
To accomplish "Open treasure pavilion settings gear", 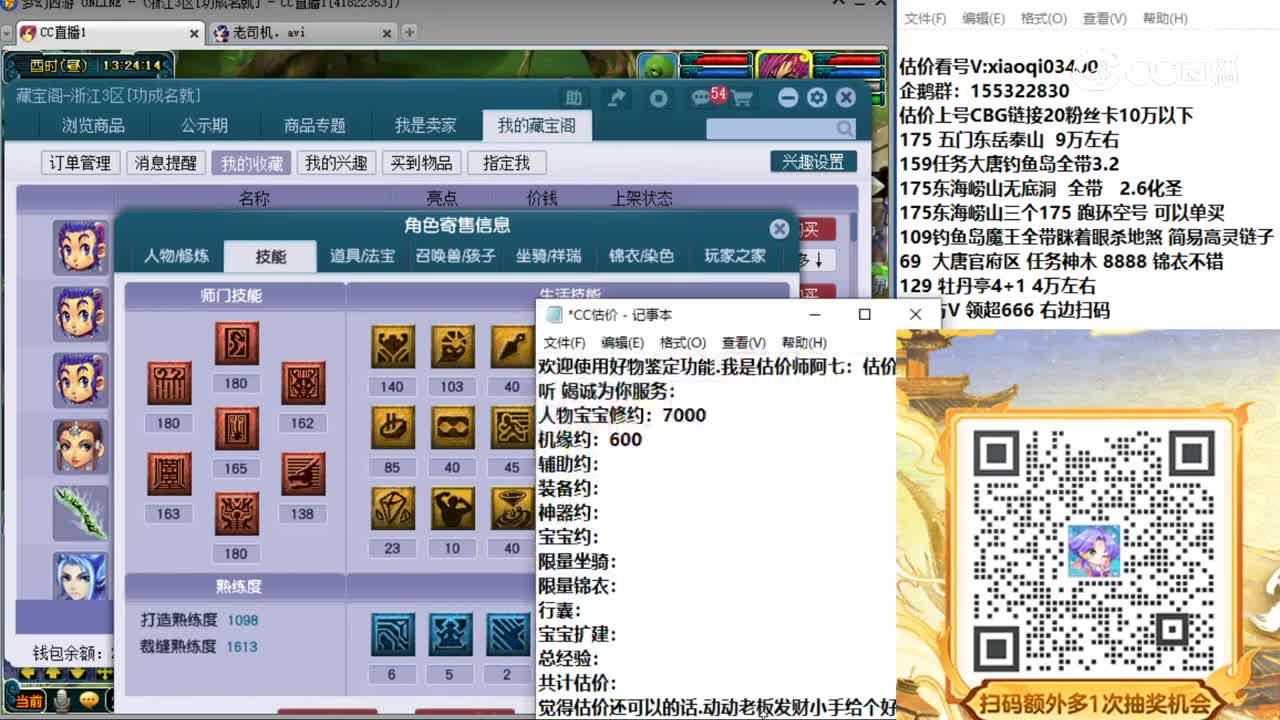I will 817,98.
